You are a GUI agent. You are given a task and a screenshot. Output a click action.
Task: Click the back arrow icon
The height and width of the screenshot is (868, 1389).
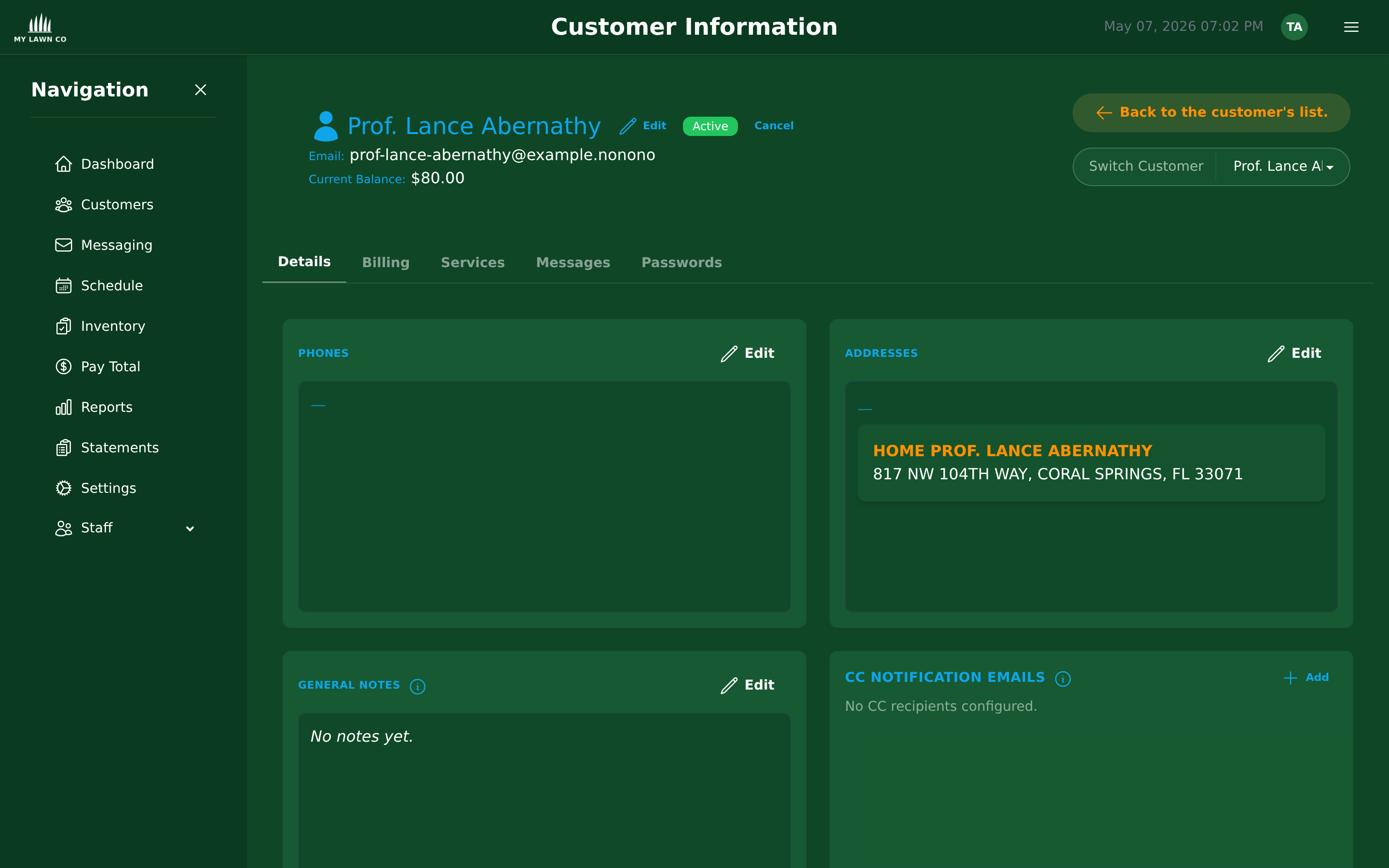coord(1104,112)
